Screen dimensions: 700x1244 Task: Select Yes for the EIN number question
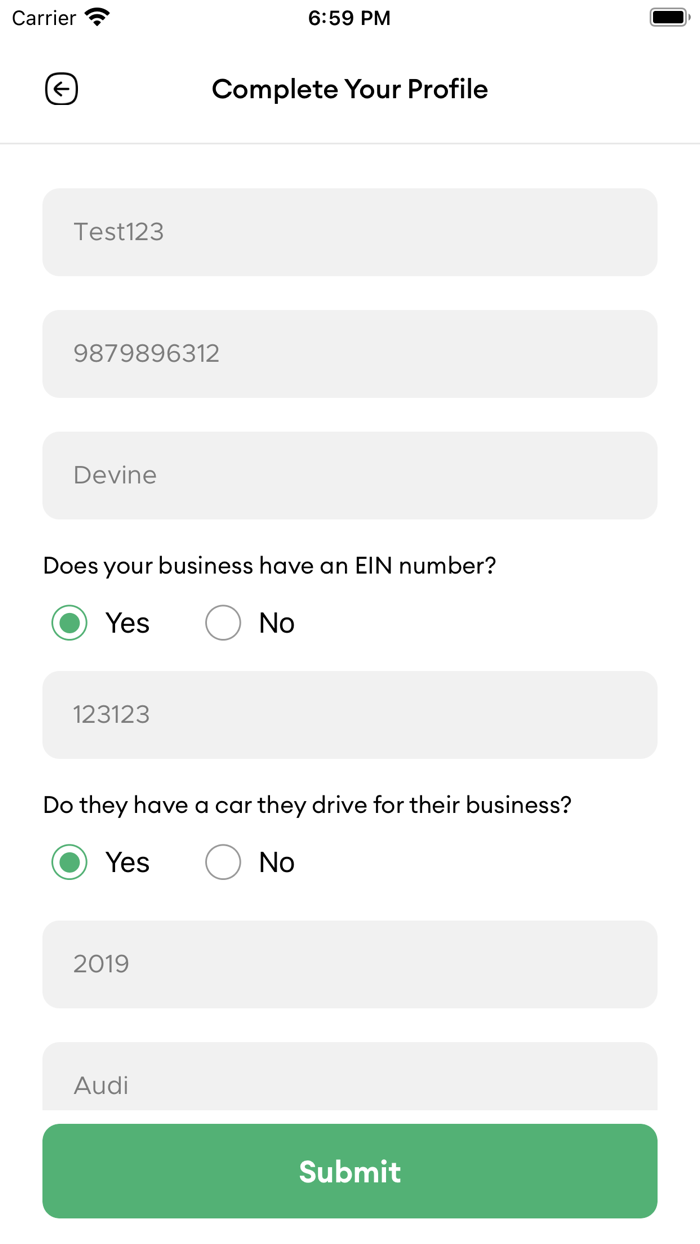click(68, 622)
